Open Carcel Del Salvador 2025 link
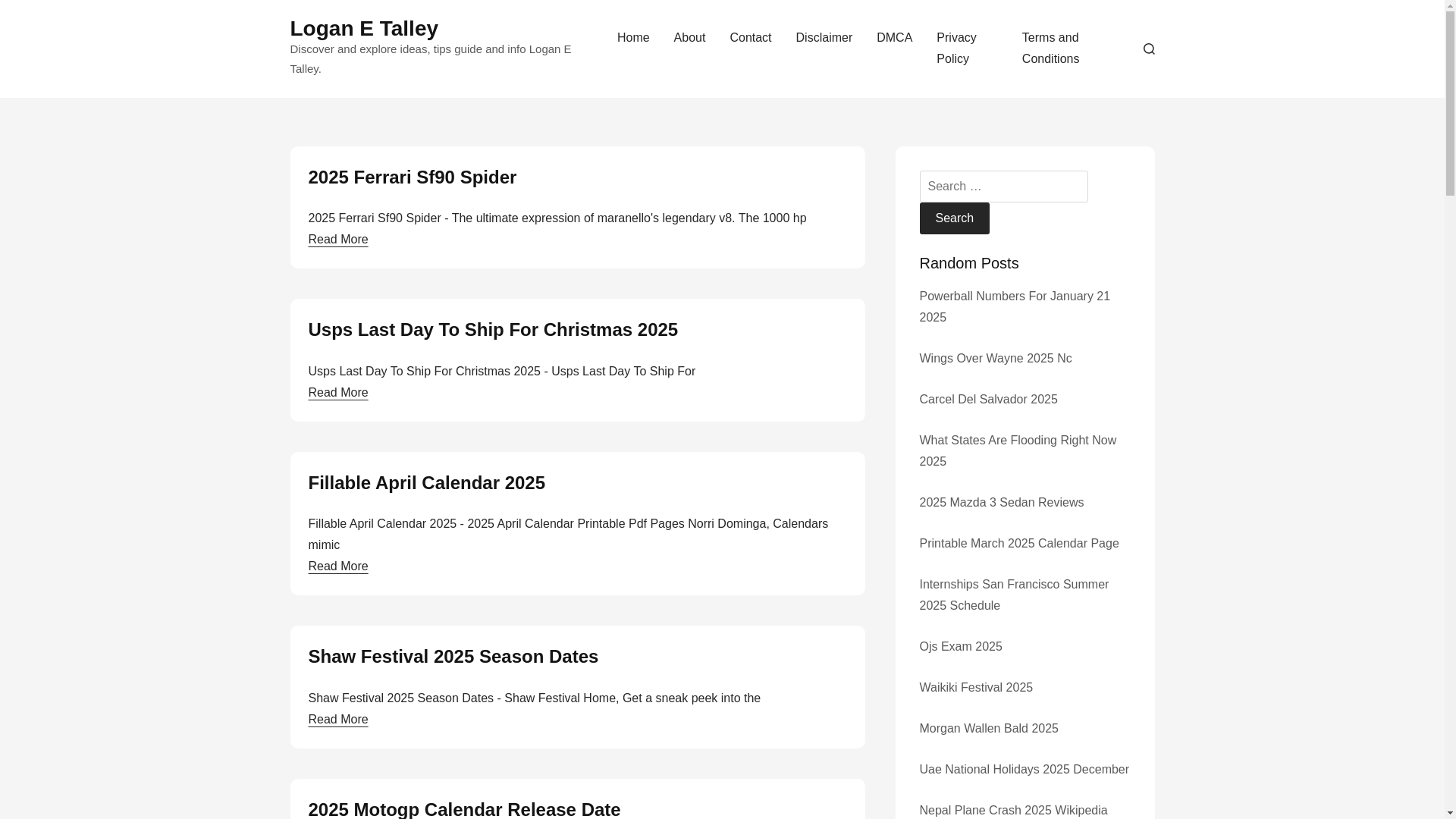 (x=988, y=400)
